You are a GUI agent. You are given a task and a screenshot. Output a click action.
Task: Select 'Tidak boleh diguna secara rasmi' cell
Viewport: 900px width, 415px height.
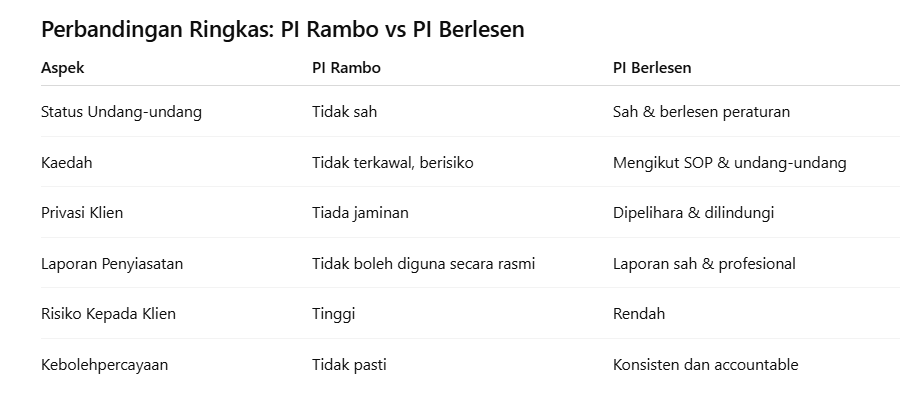(423, 264)
